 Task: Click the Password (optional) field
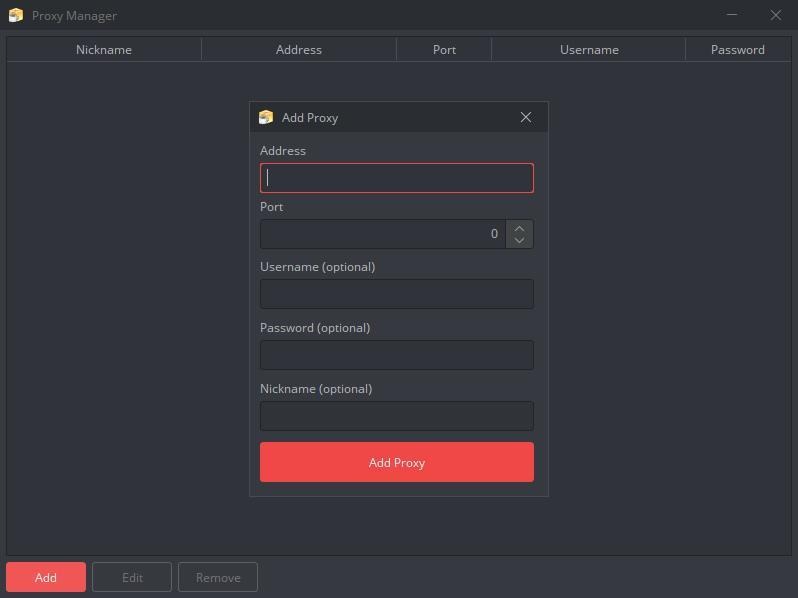397,355
